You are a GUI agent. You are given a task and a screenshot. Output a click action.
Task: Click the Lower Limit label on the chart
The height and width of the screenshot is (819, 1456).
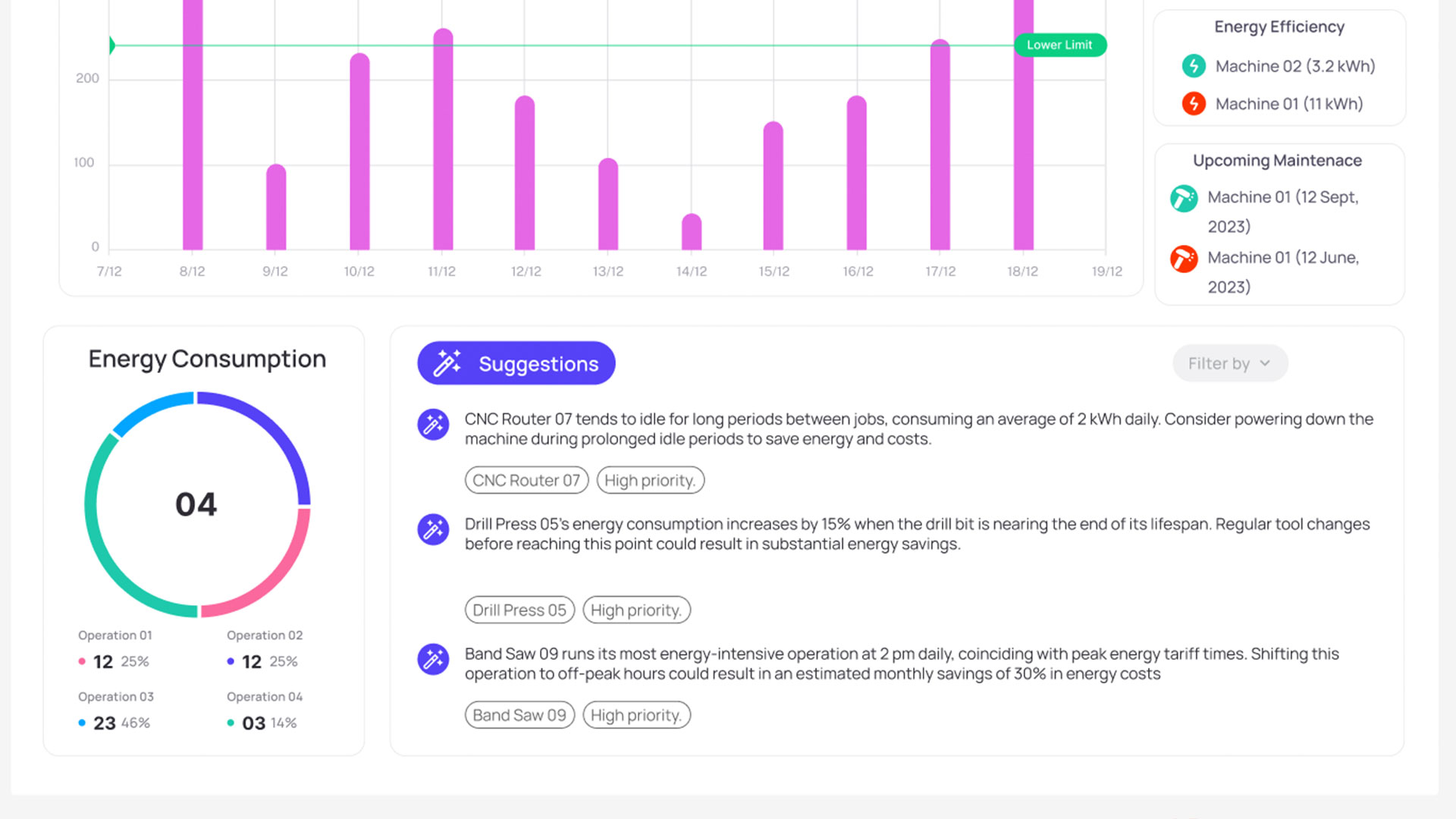click(x=1059, y=45)
